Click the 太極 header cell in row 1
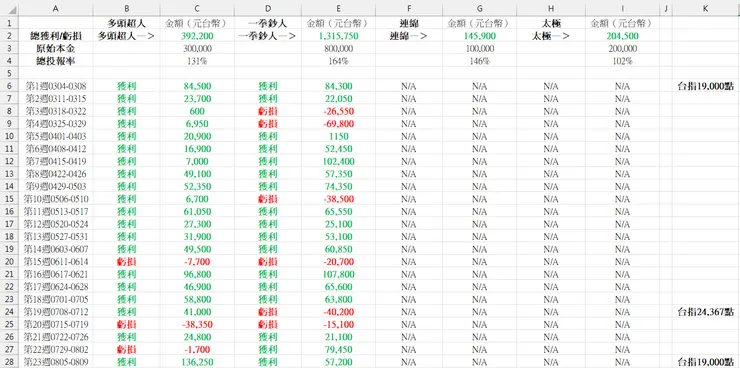 click(x=551, y=24)
